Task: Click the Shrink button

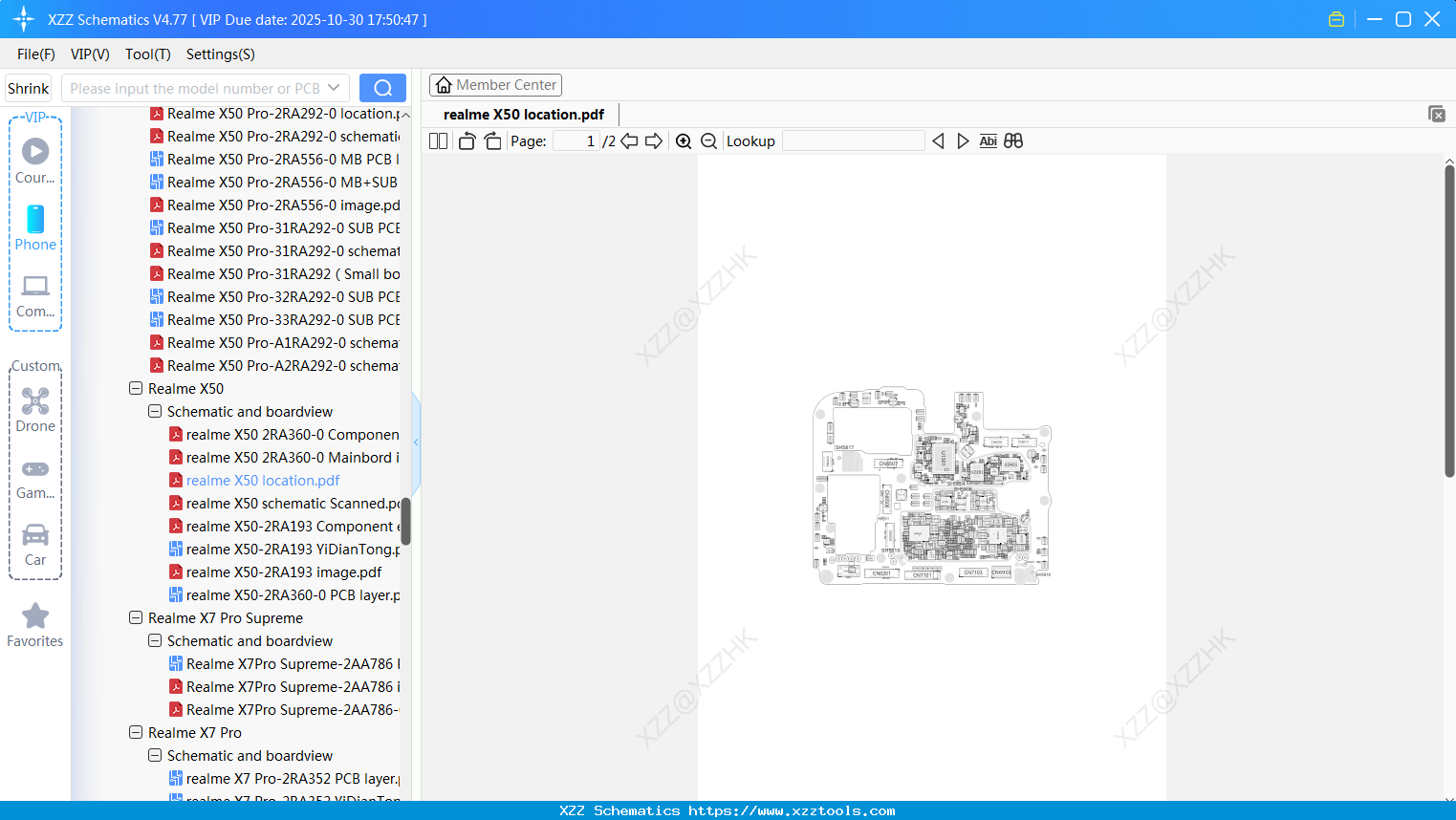Action: [x=29, y=88]
